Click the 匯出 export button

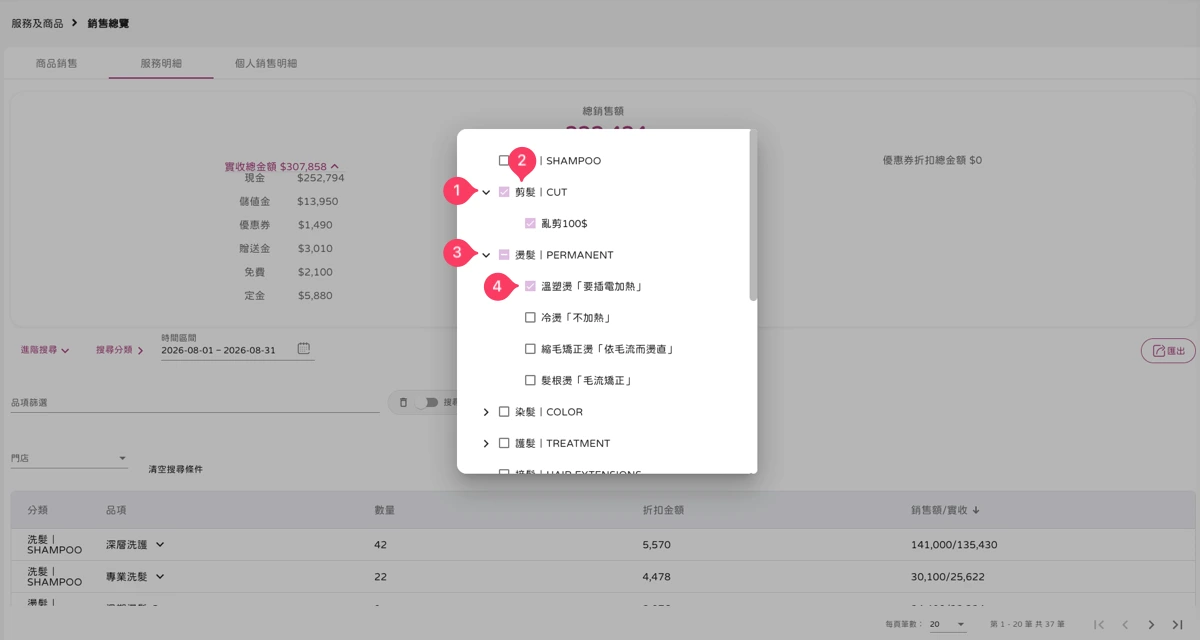[1168, 351]
